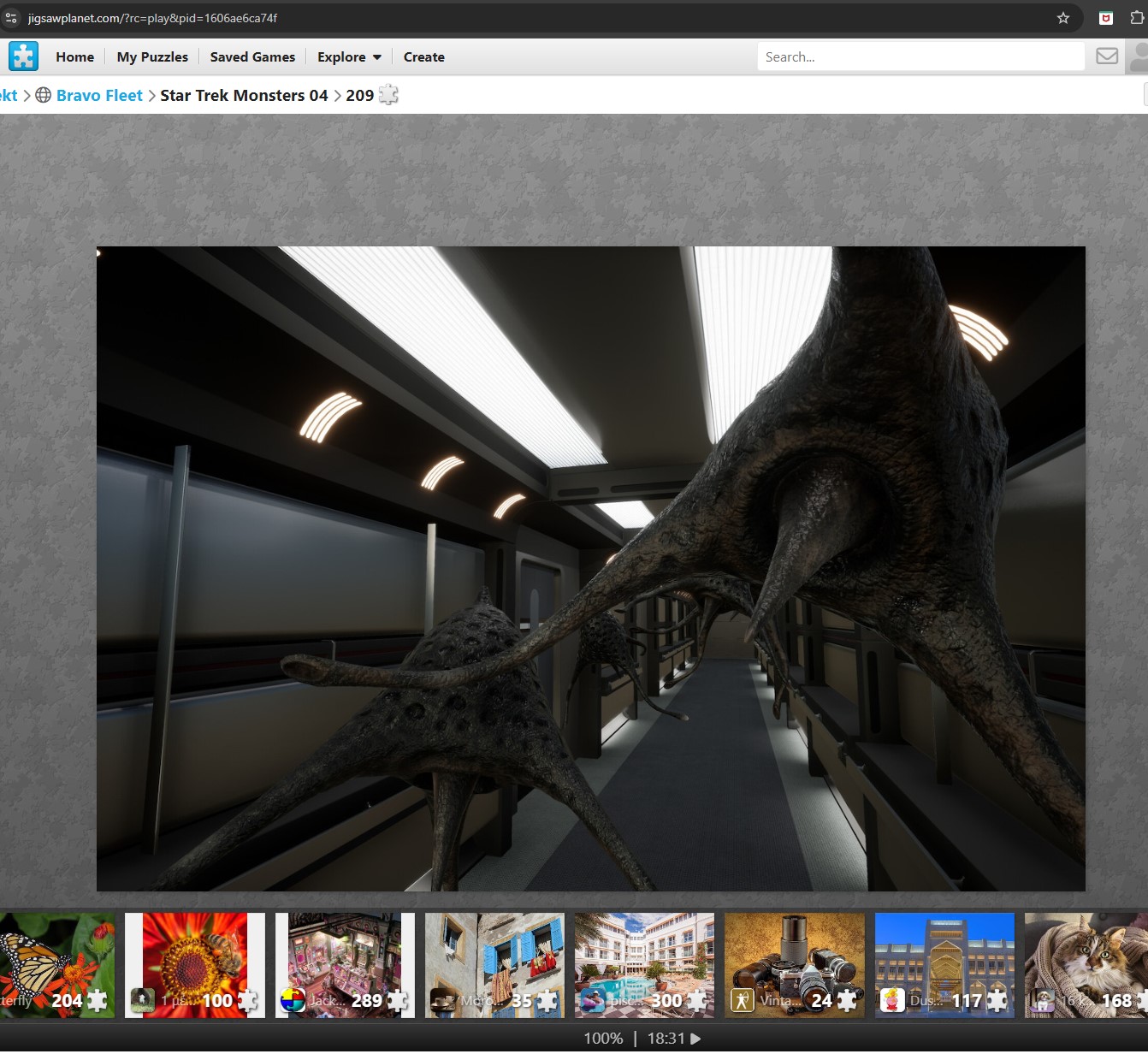The width and height of the screenshot is (1148, 1054).
Task: Open the Home page
Action: [75, 57]
